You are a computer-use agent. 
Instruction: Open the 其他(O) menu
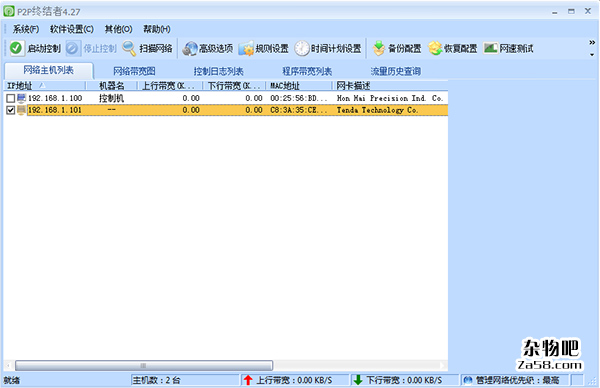coord(119,29)
